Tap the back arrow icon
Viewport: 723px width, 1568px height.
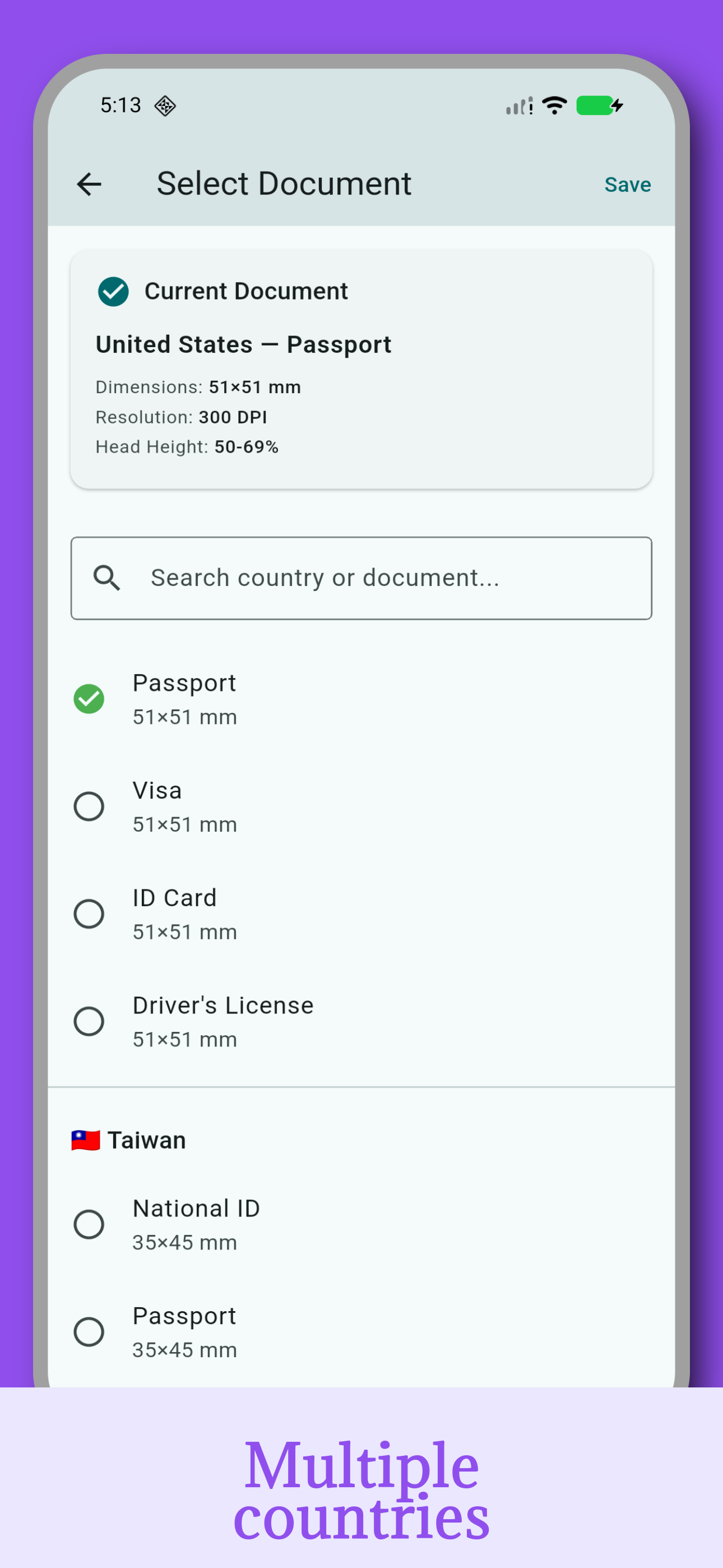[x=89, y=185]
